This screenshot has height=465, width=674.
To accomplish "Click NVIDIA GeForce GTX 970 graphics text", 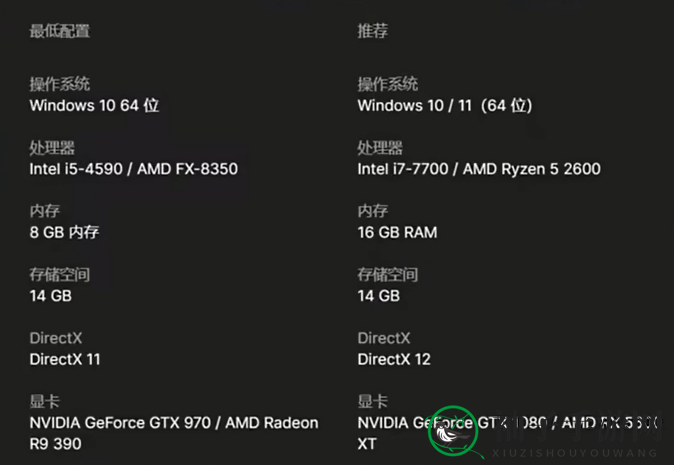I will point(120,422).
